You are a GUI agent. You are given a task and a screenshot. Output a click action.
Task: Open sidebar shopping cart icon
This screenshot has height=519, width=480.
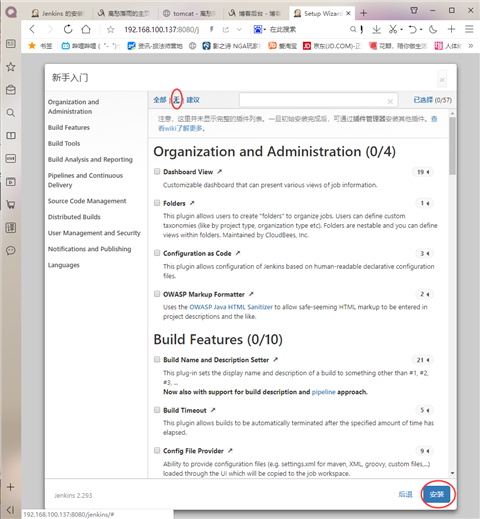(x=11, y=205)
